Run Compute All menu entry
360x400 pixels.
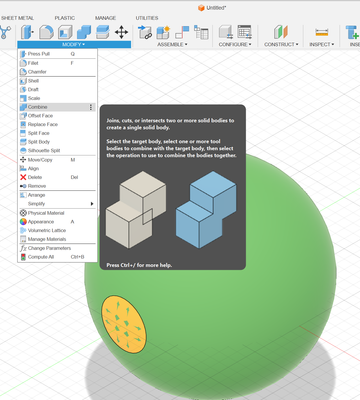pos(57,257)
